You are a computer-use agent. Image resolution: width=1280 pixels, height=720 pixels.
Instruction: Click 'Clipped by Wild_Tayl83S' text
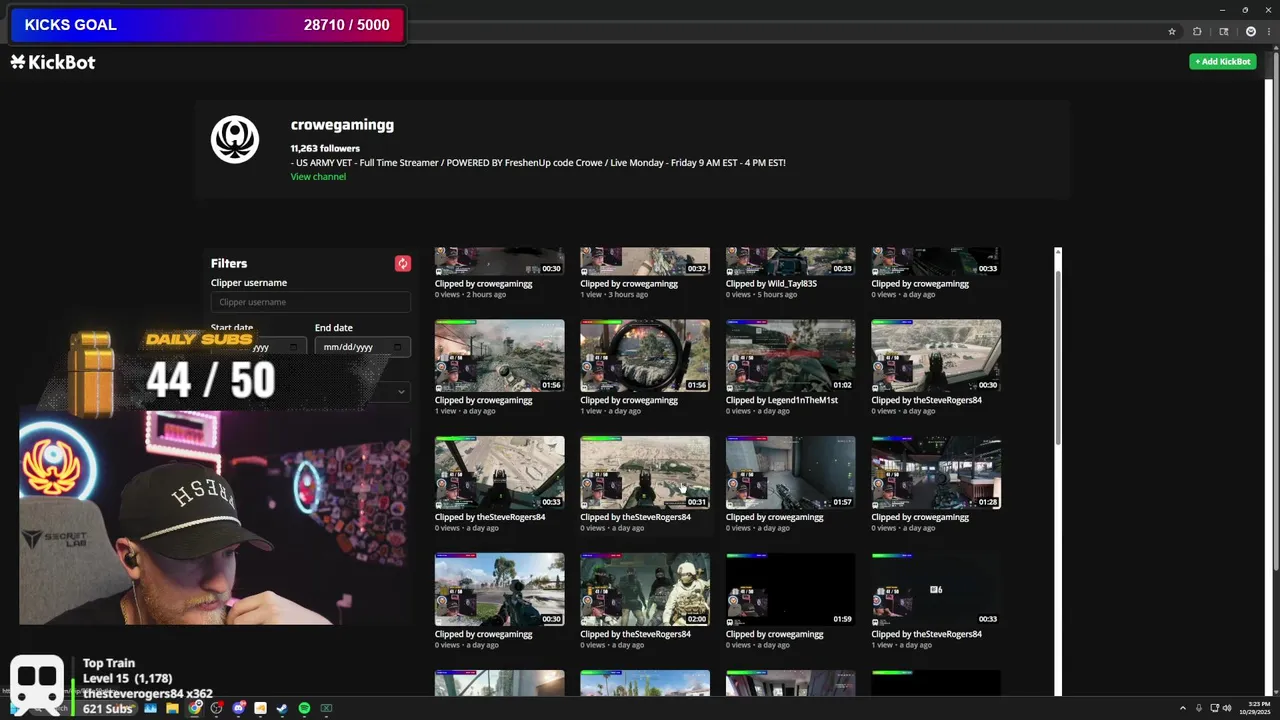click(771, 283)
